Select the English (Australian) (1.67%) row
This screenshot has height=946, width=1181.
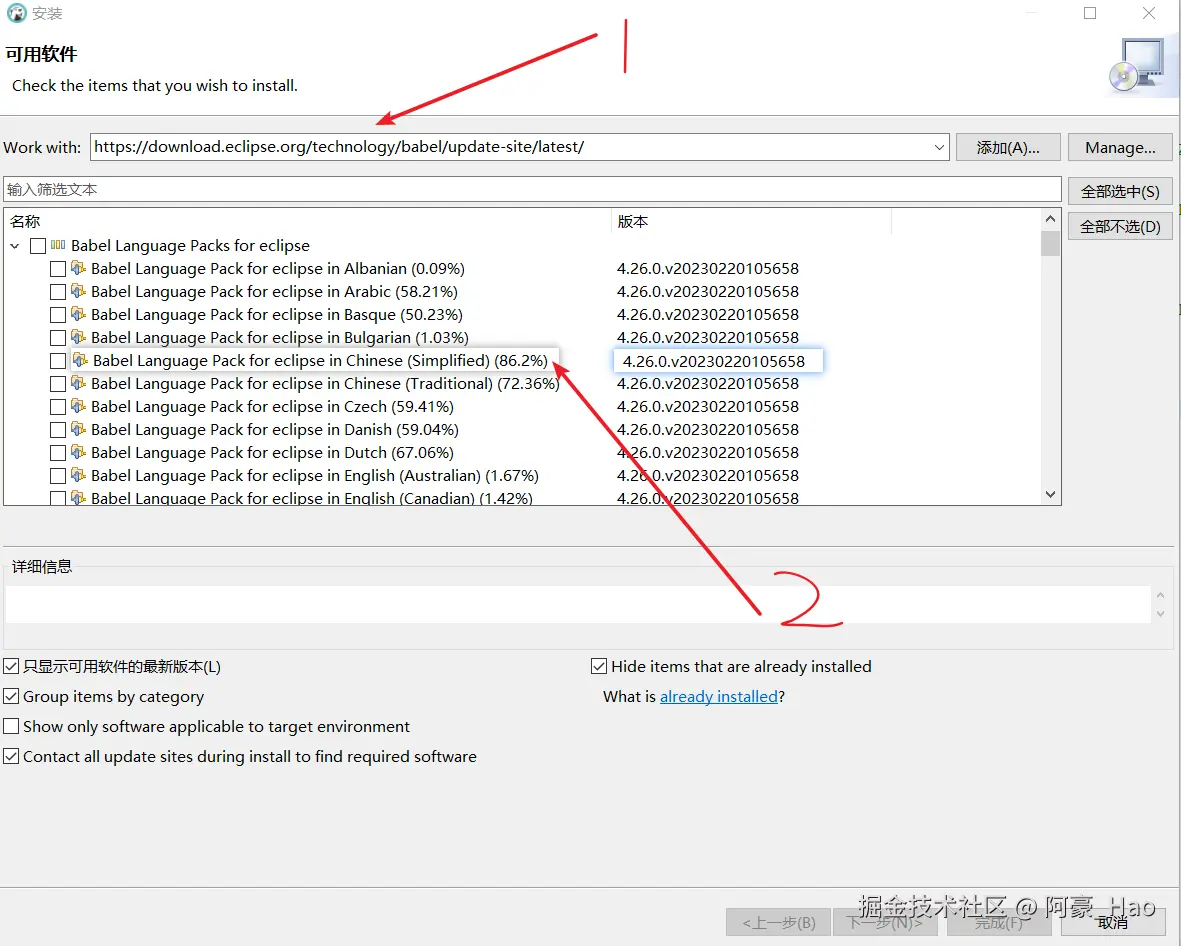pyautogui.click(x=315, y=476)
